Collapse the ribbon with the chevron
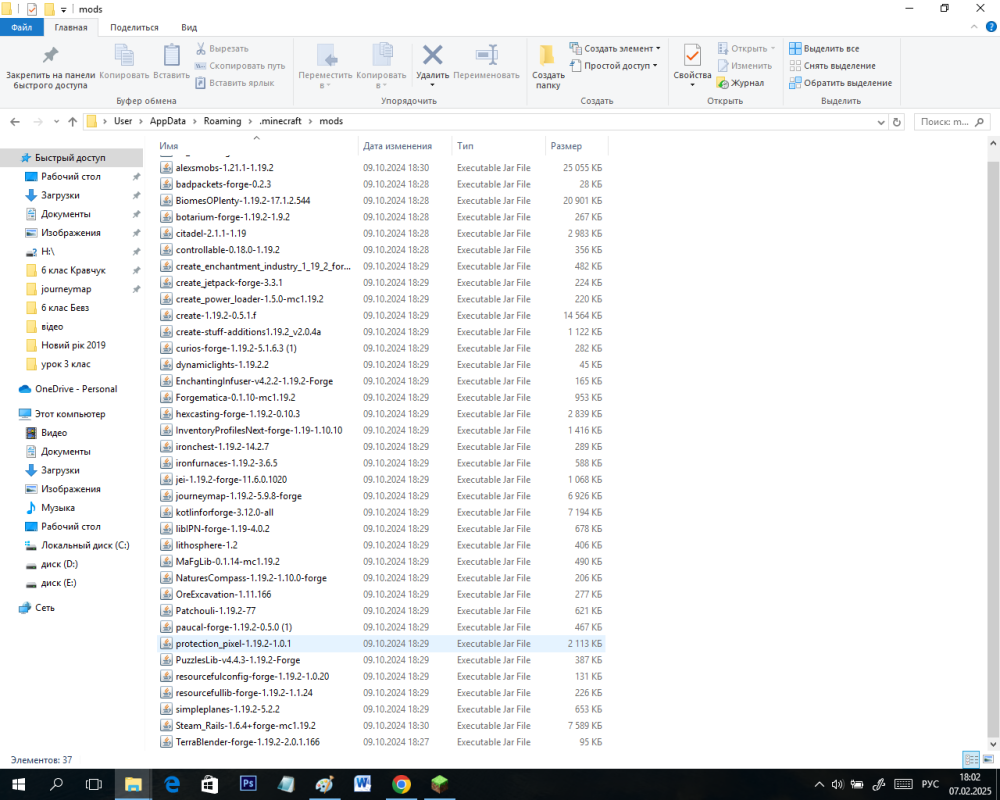The height and width of the screenshot is (800, 1000). click(x=974, y=27)
